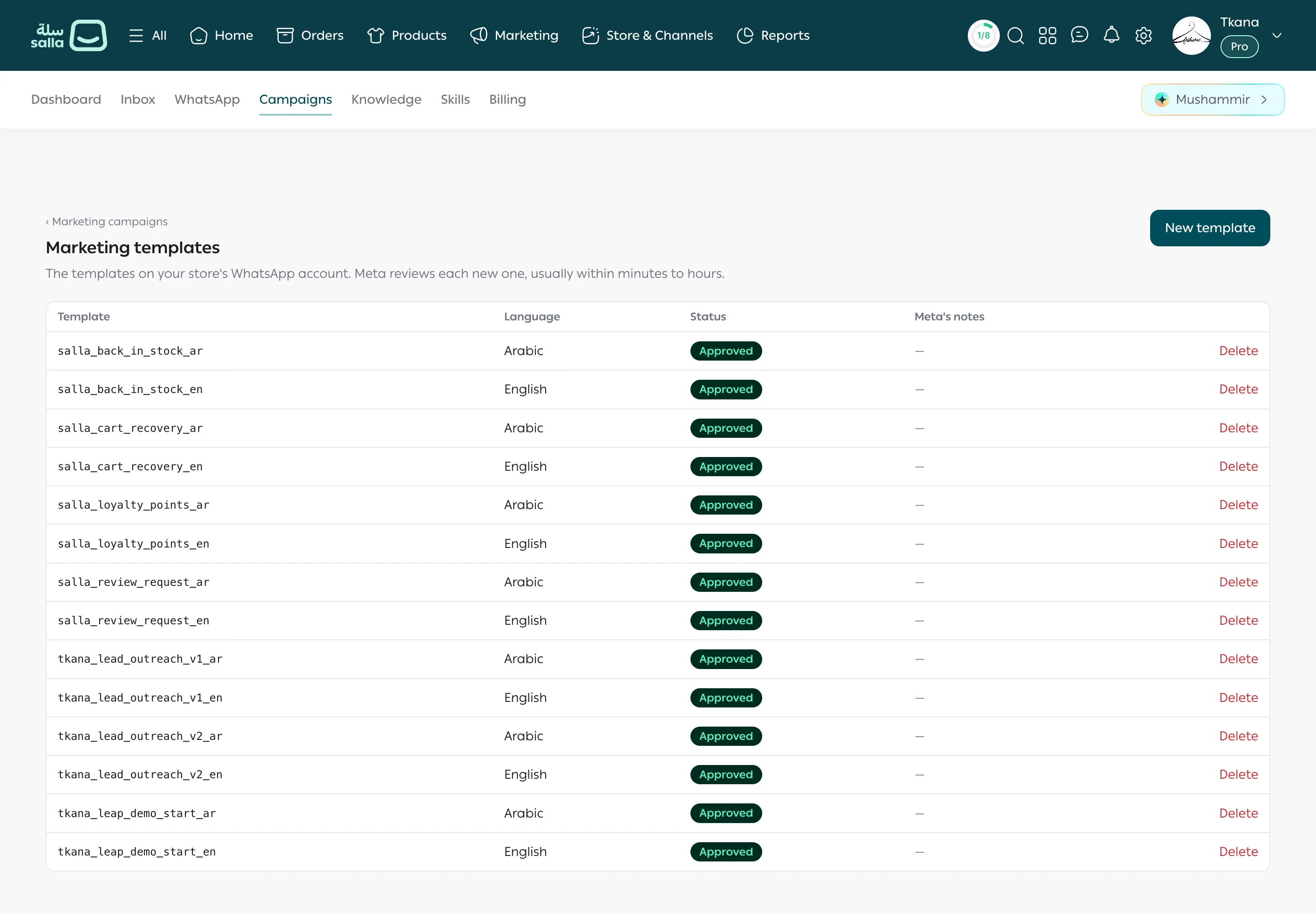The width and height of the screenshot is (1316, 914).
Task: Select the Campaigns tab
Action: (296, 100)
